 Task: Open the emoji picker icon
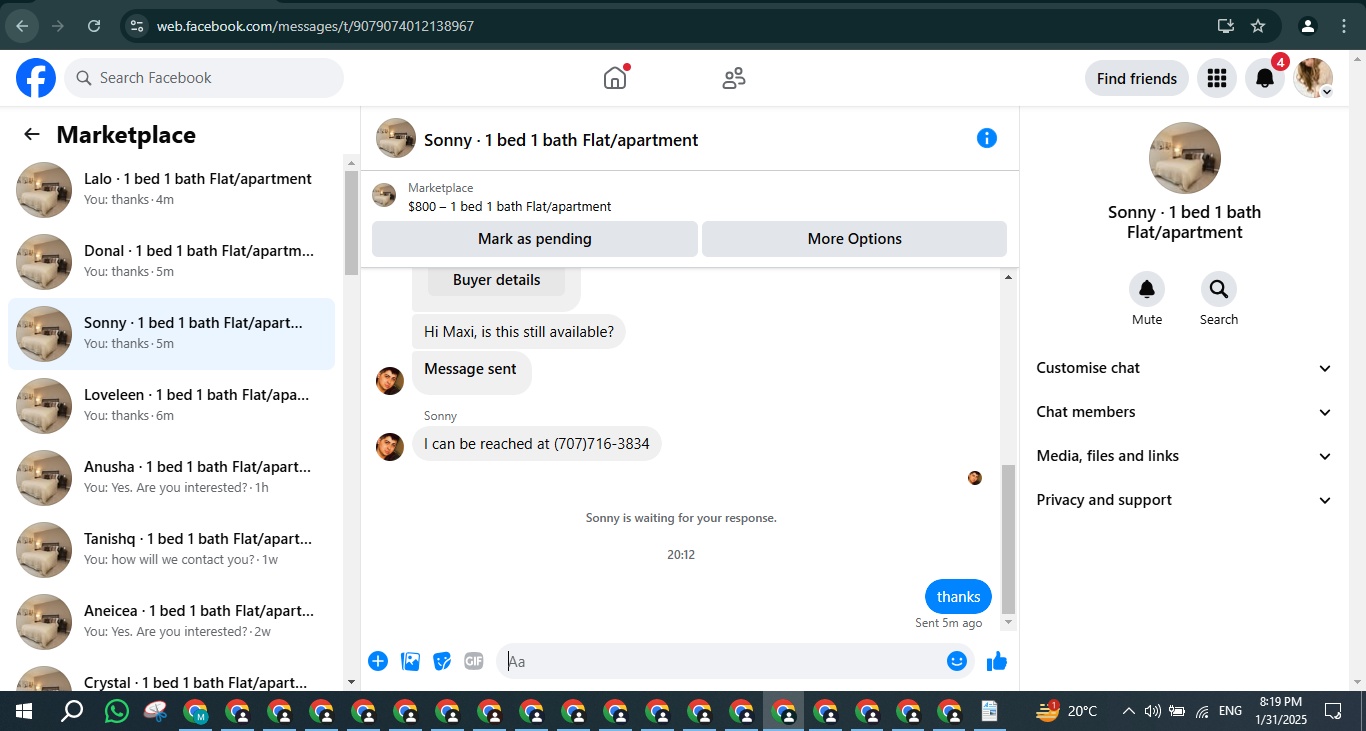point(957,661)
